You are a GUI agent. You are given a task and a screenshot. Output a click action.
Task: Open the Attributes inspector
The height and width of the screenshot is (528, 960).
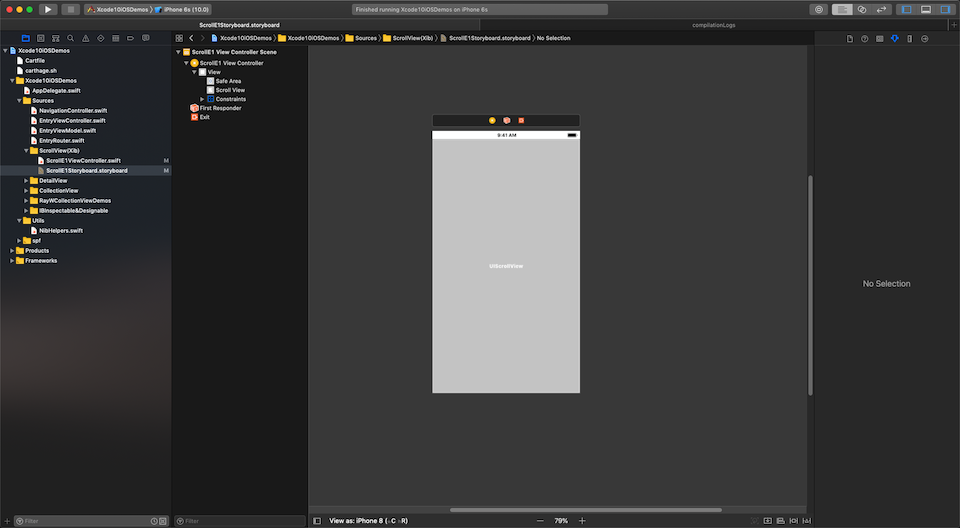pos(894,38)
